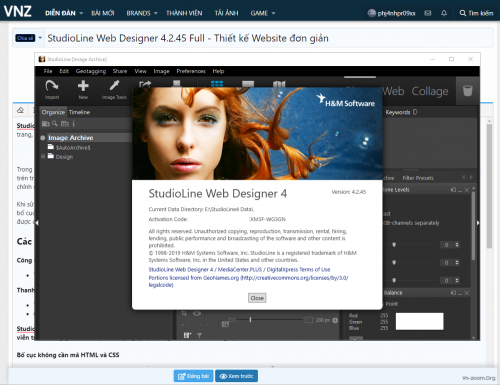
Task: Click the table view icon in Organize panel
Action: pos(65,124)
